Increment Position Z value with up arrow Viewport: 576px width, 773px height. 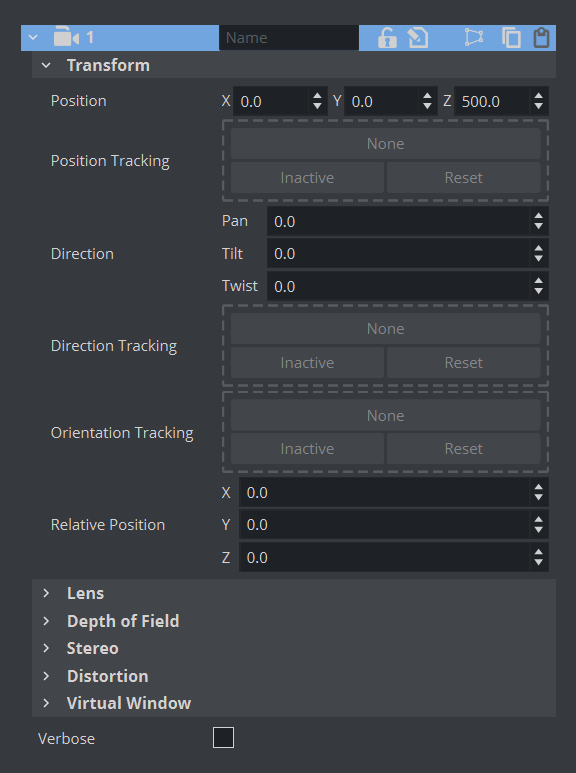click(539, 96)
